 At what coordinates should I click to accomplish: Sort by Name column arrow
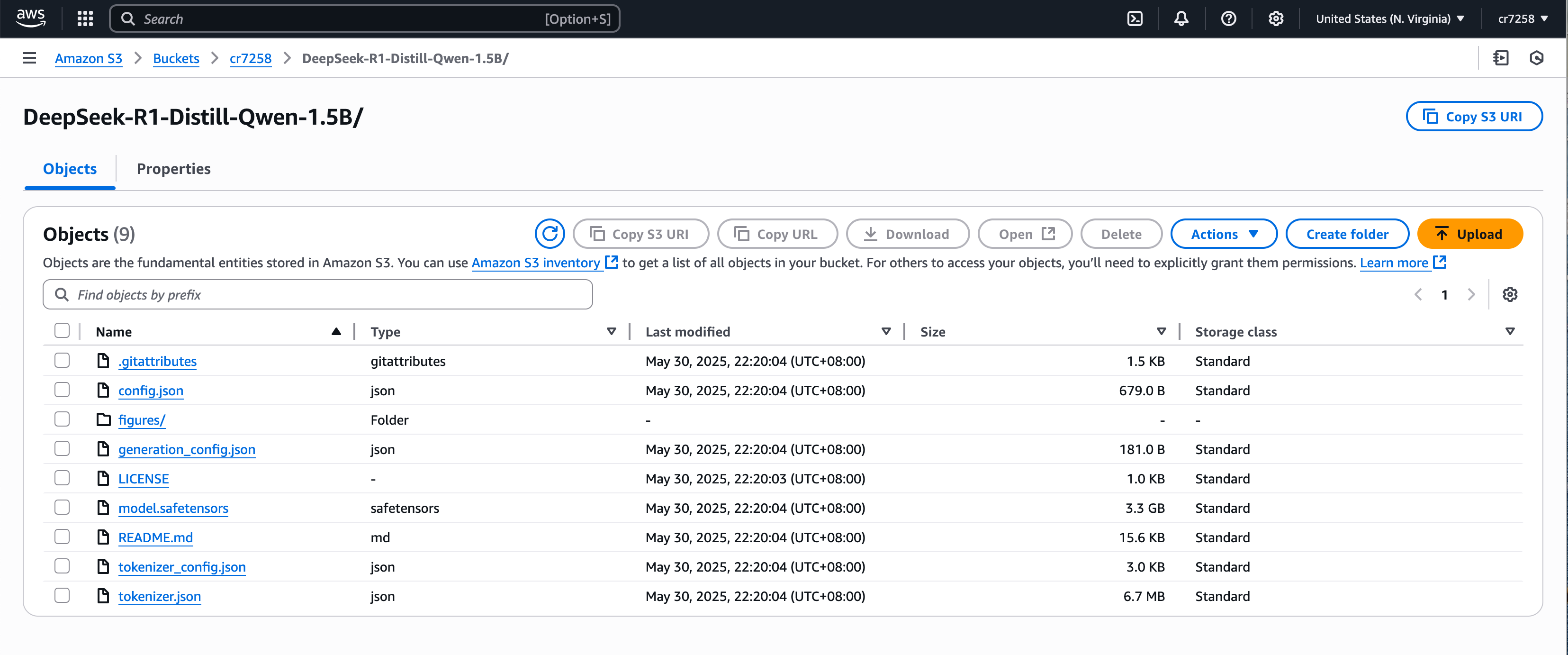pyautogui.click(x=336, y=331)
